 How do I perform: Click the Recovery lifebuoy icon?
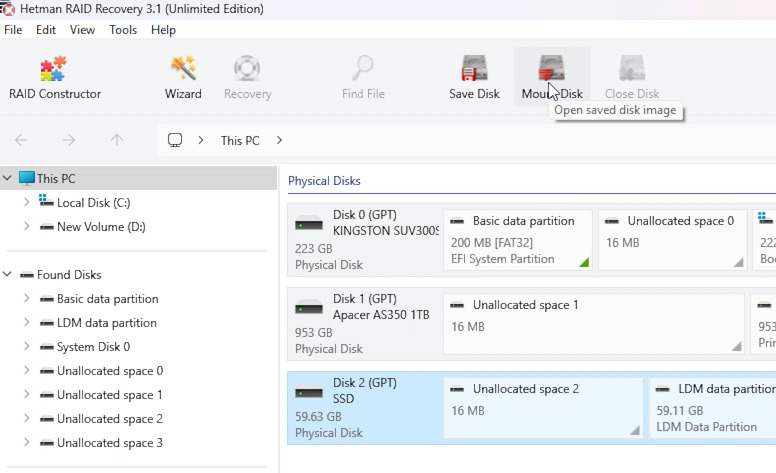[247, 68]
